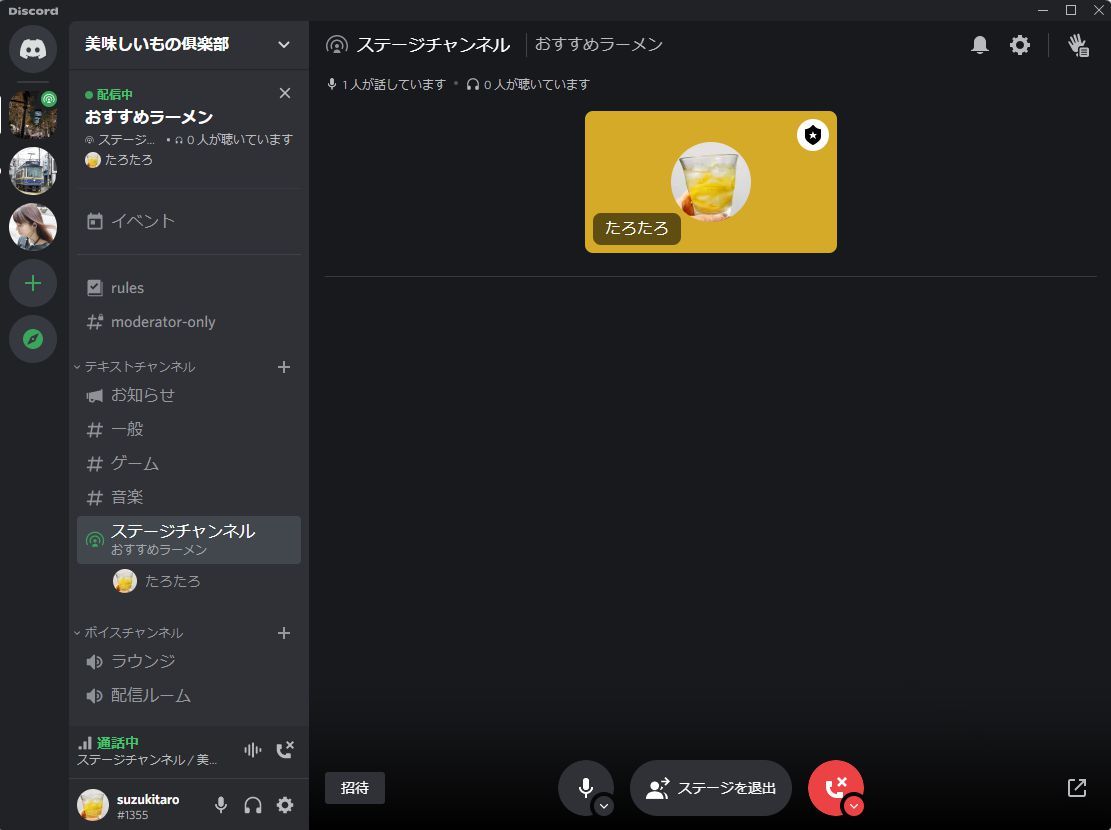Image resolution: width=1111 pixels, height=830 pixels.
Task: Open the raised hand requests list icon
Action: [x=1078, y=45]
